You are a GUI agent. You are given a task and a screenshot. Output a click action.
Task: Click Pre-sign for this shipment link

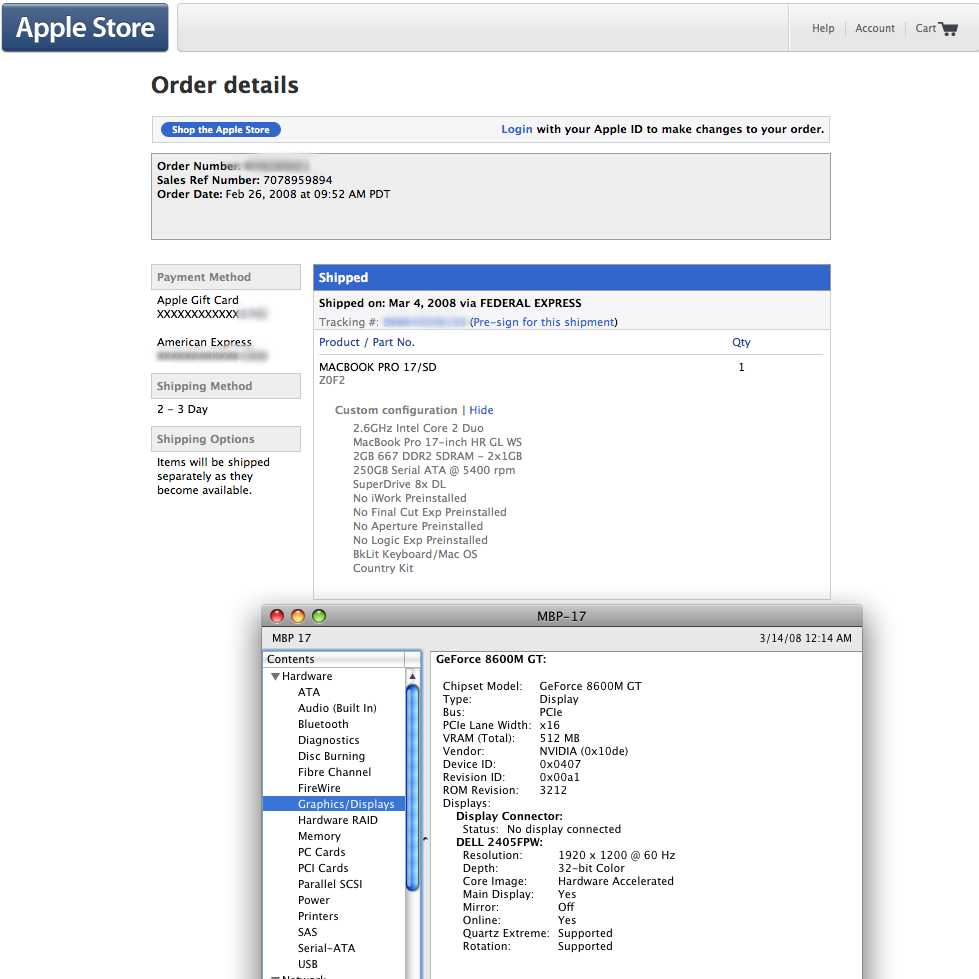[x=543, y=322]
